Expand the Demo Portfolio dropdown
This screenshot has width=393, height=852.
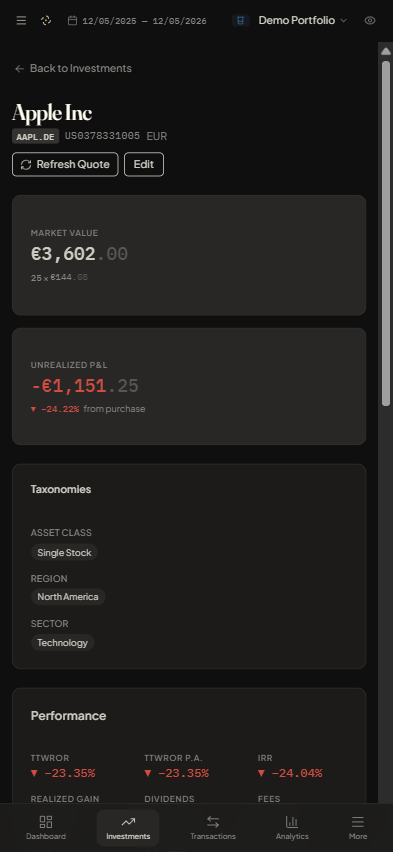tap(303, 21)
